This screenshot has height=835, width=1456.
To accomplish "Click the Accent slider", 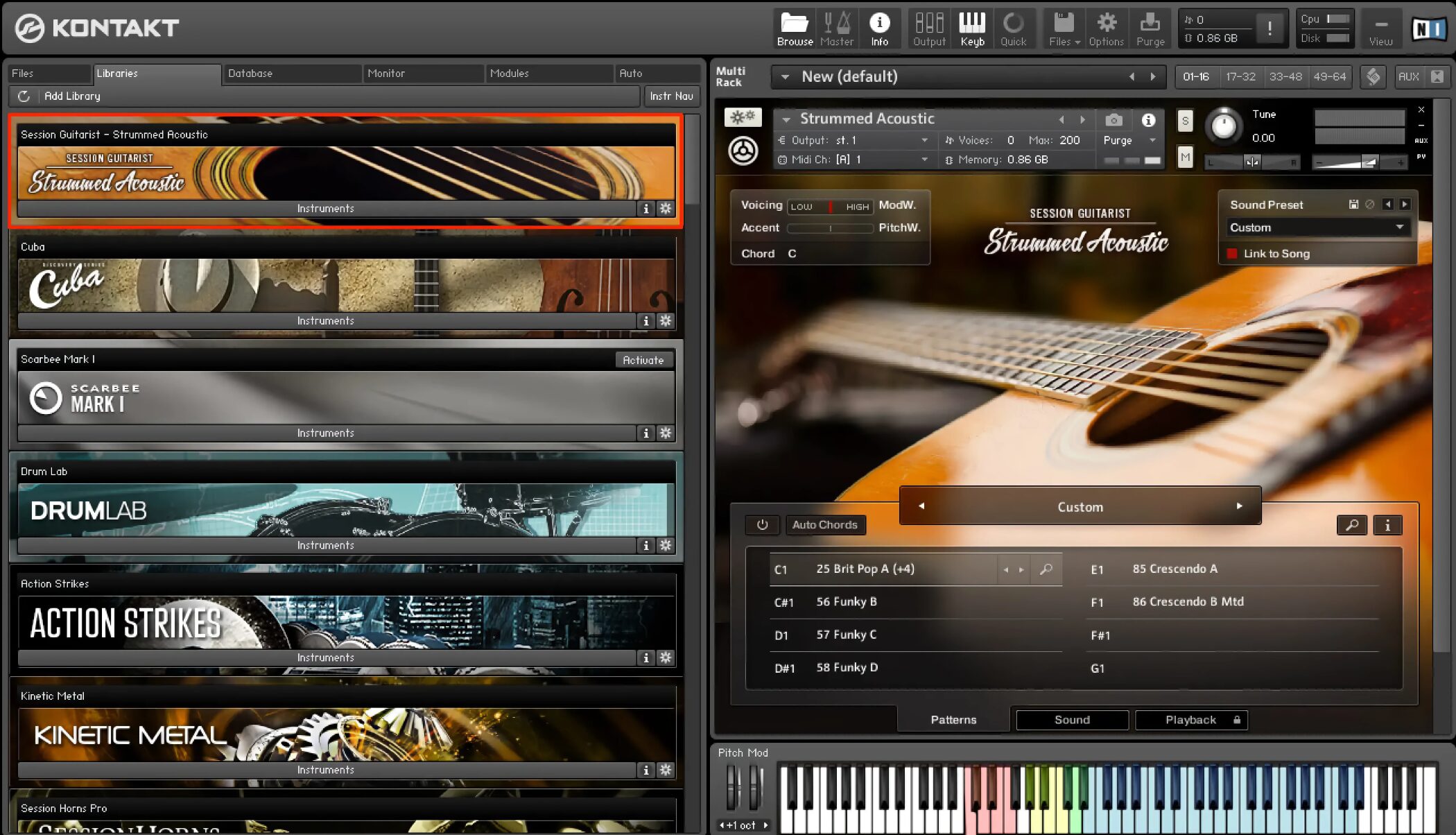I will click(x=830, y=228).
